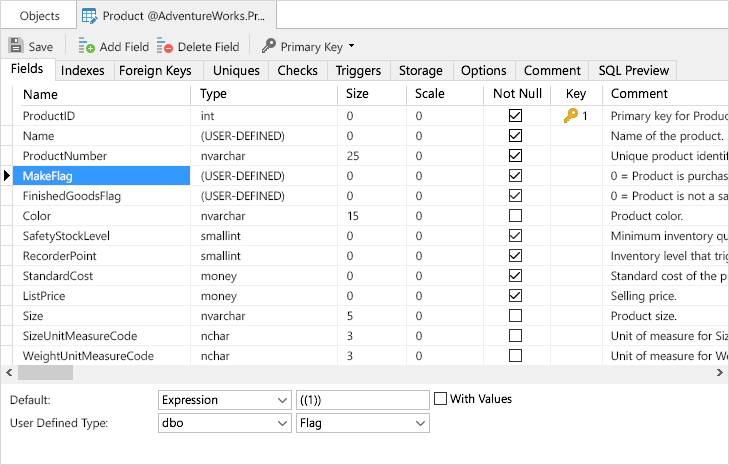Click the default value ((1)) input field

(x=362, y=400)
